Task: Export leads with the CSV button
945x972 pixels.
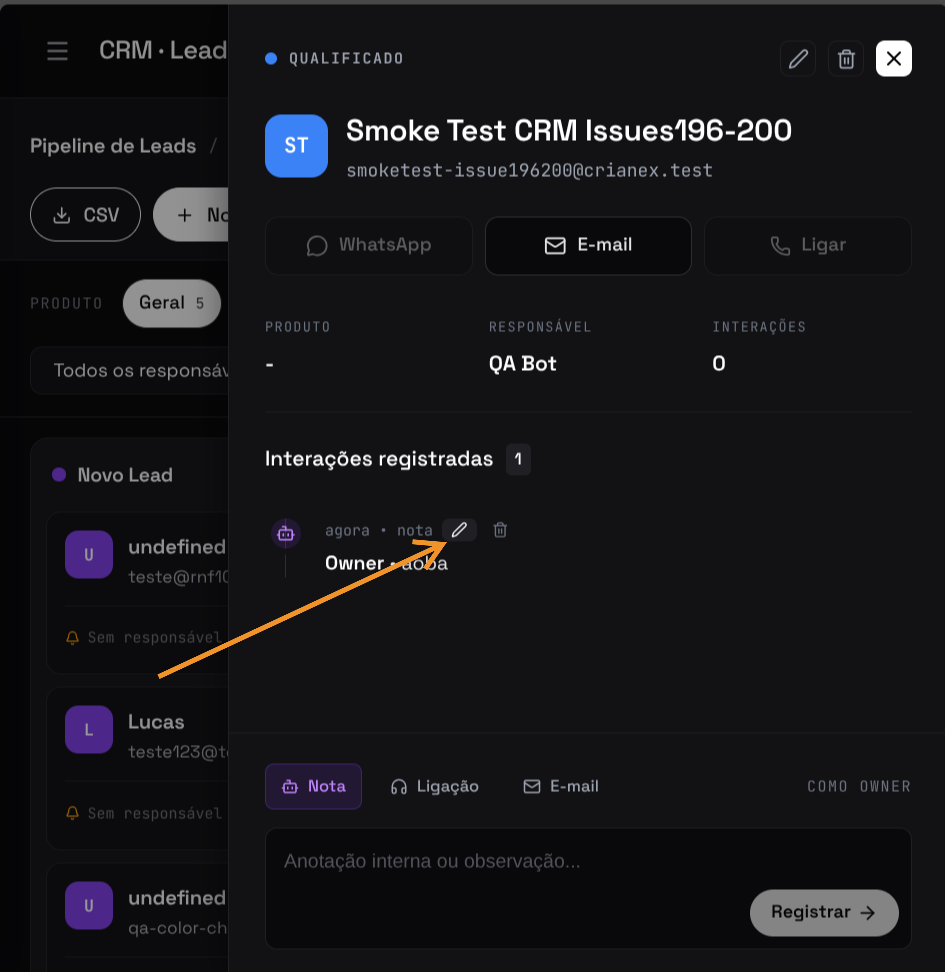Action: coord(86,214)
